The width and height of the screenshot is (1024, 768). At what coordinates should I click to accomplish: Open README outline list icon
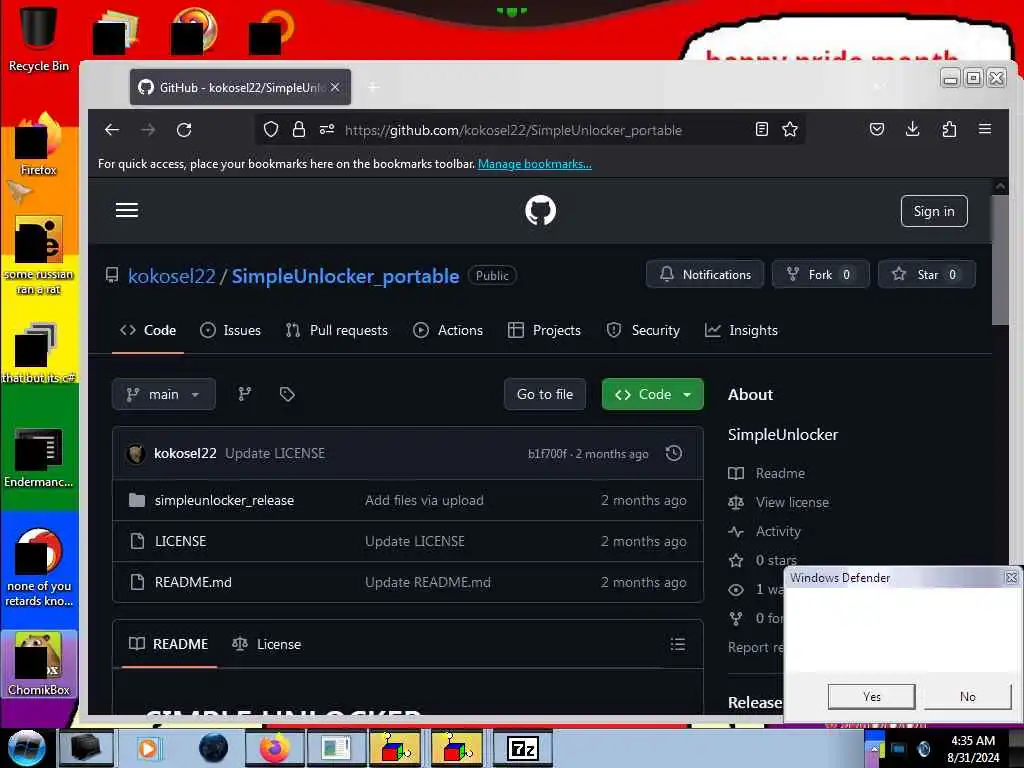pos(678,645)
